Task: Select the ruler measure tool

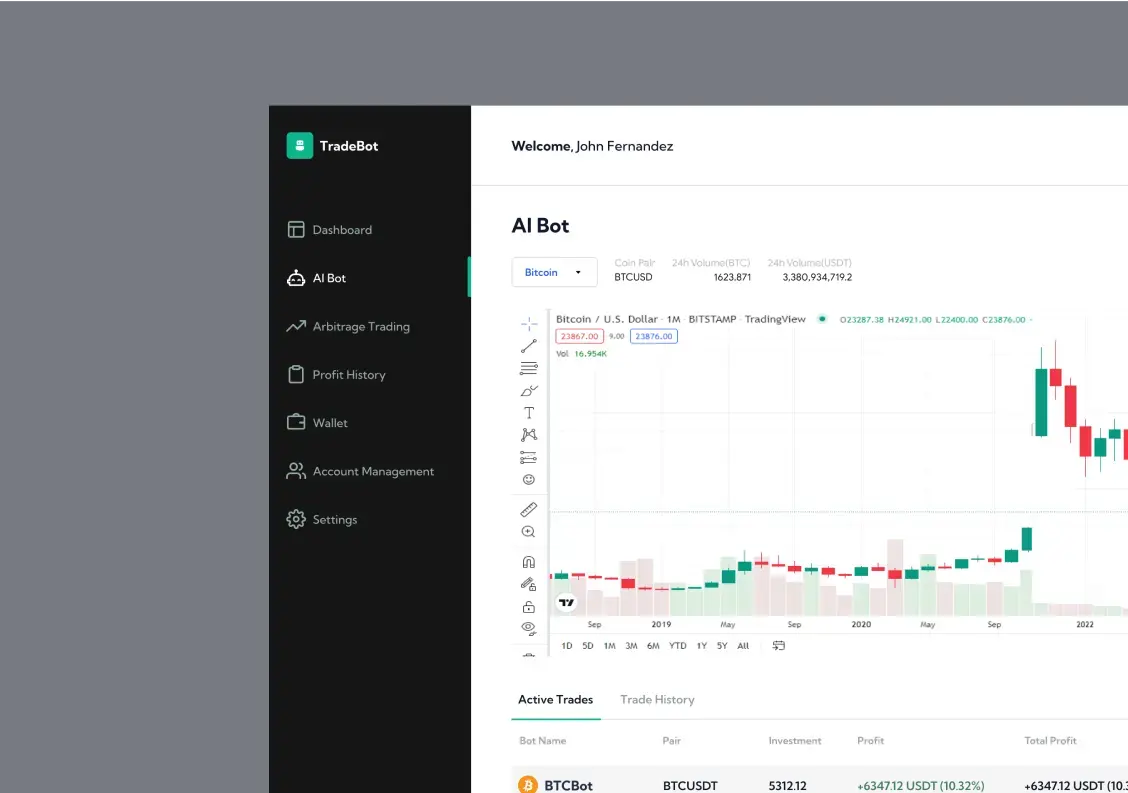Action: (529, 509)
